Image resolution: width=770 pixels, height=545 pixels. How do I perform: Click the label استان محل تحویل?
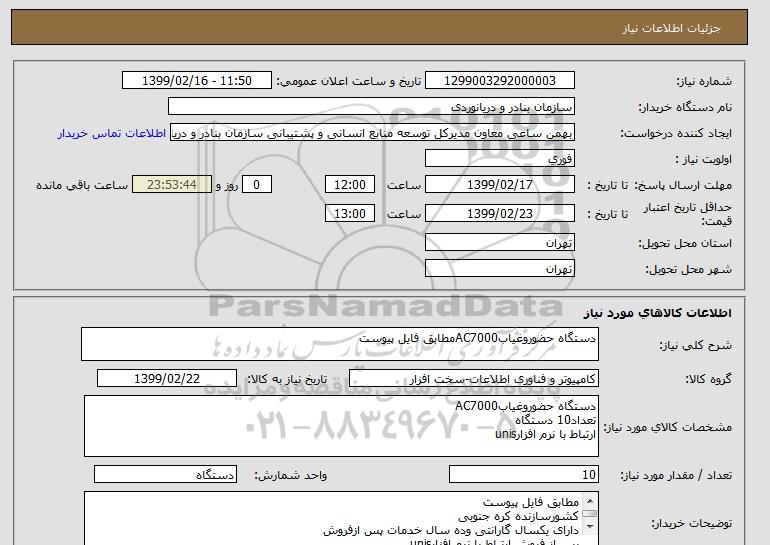pyautogui.click(x=685, y=244)
